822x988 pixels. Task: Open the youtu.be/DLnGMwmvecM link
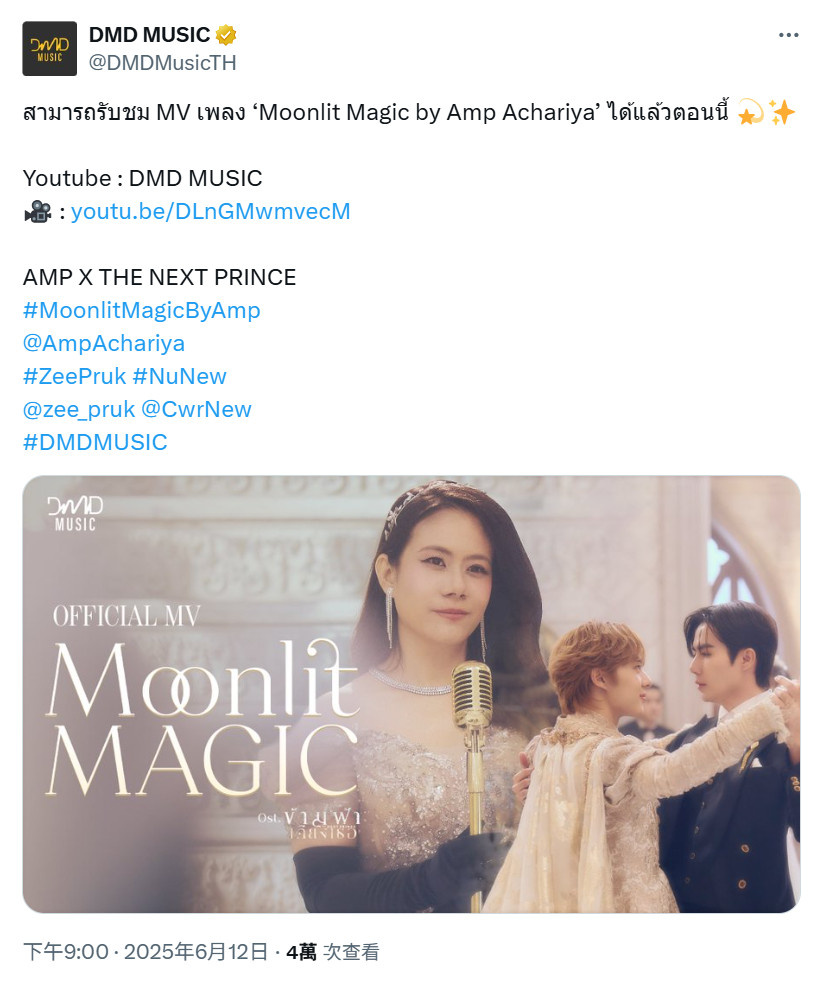tap(210, 211)
